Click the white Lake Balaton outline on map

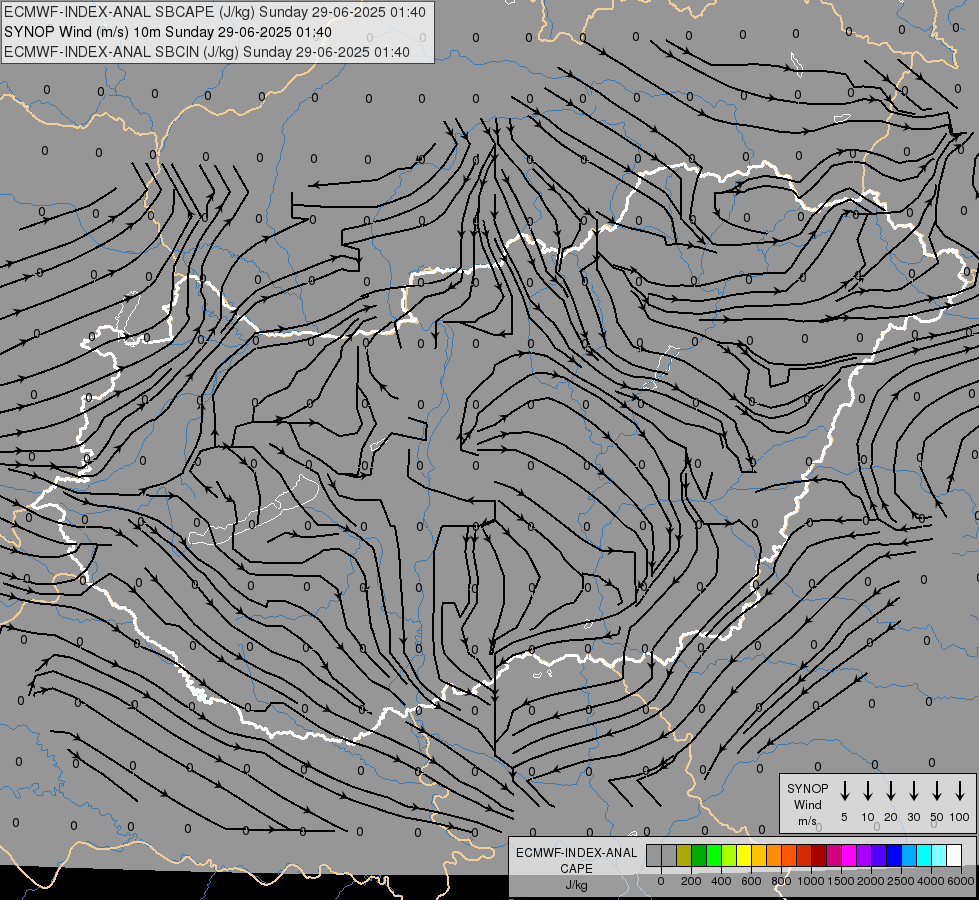point(254,510)
